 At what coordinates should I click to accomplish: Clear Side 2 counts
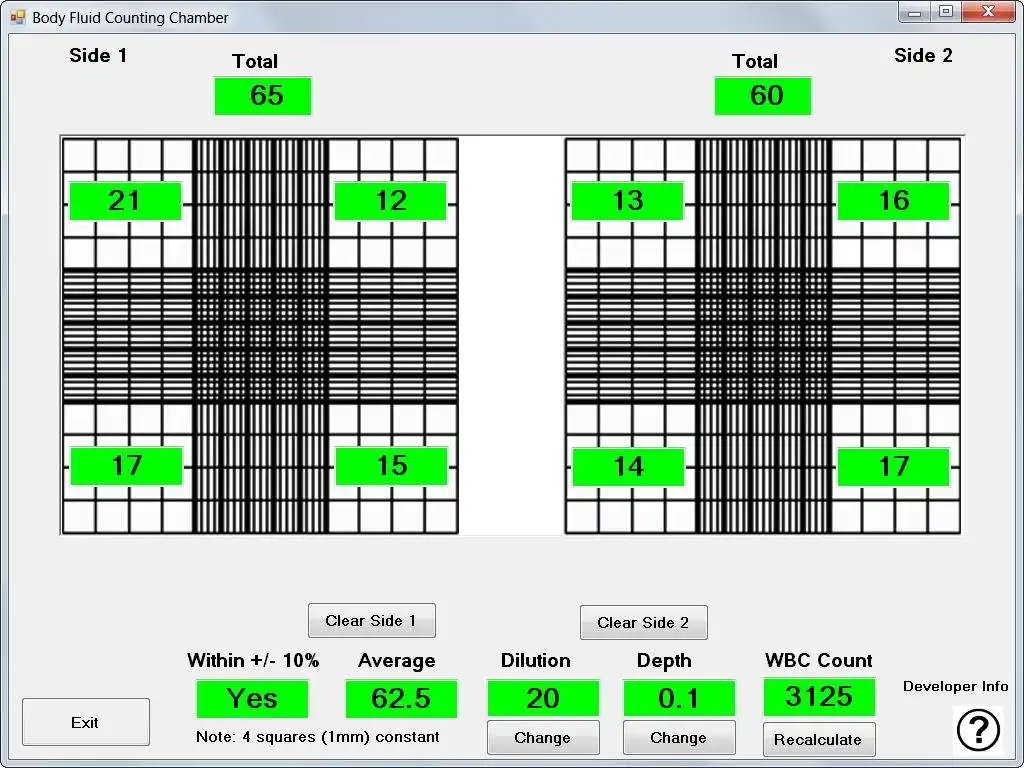(x=643, y=622)
